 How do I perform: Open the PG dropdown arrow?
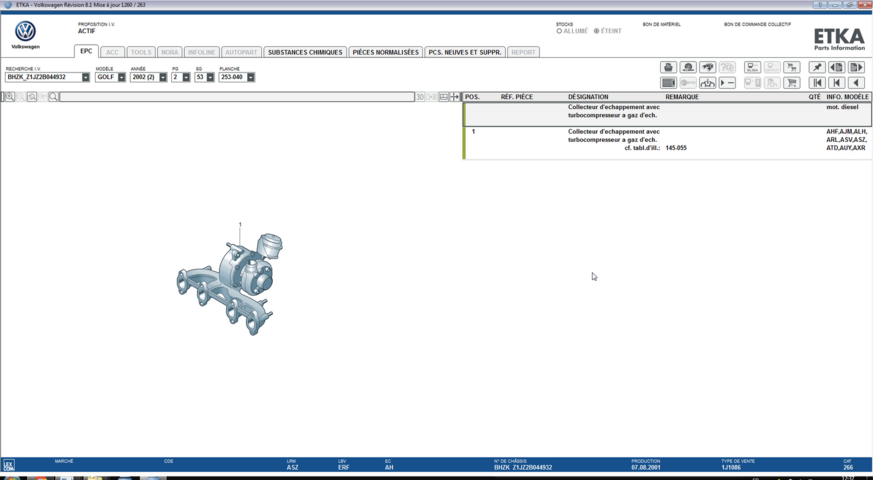pos(186,77)
